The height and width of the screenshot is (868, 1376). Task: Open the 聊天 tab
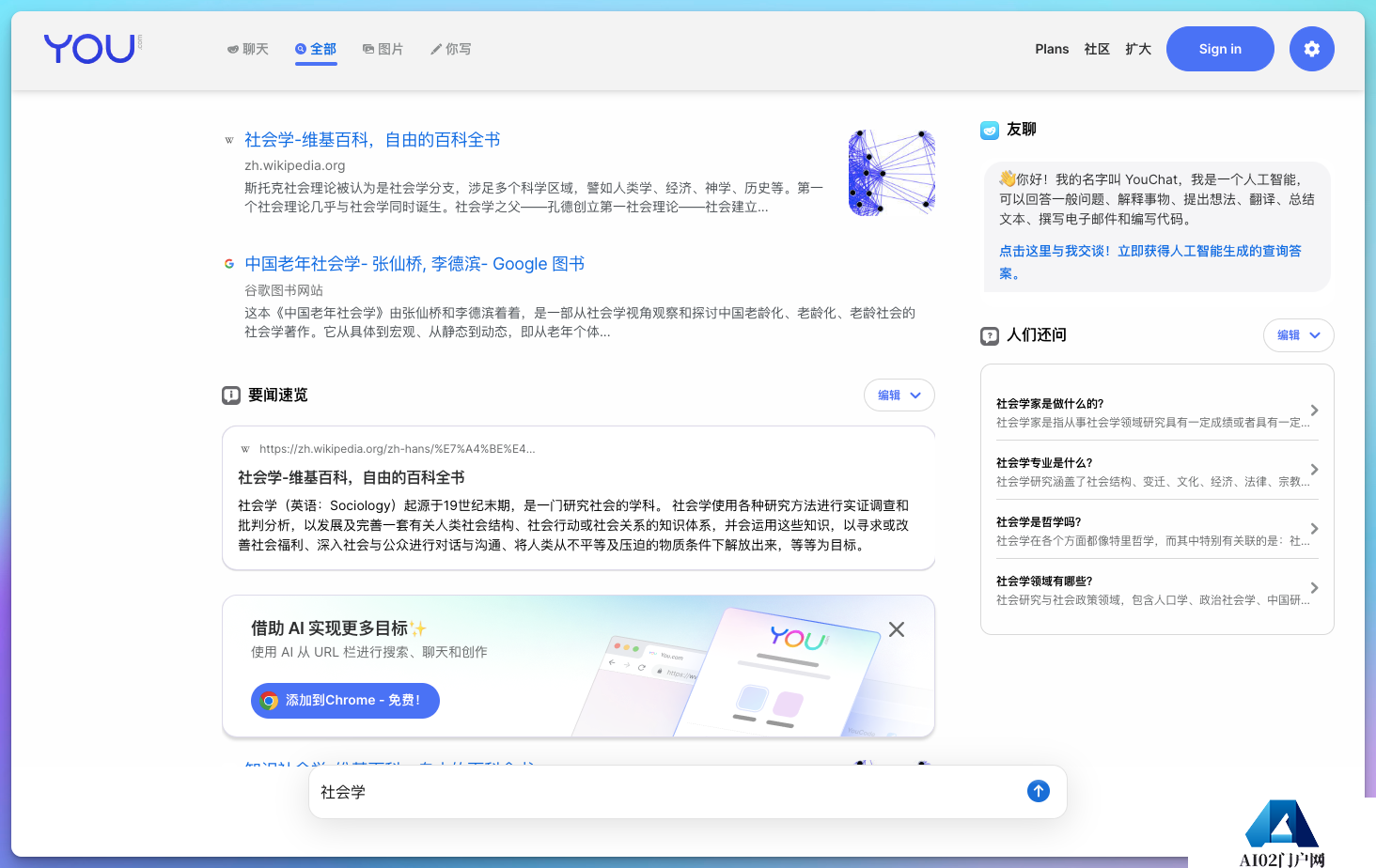248,49
